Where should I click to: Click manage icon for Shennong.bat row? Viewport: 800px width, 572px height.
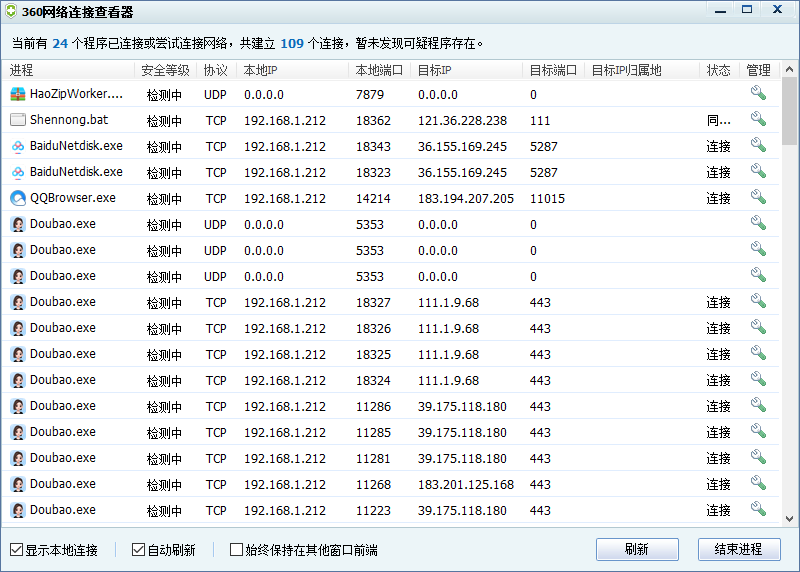[x=758, y=119]
